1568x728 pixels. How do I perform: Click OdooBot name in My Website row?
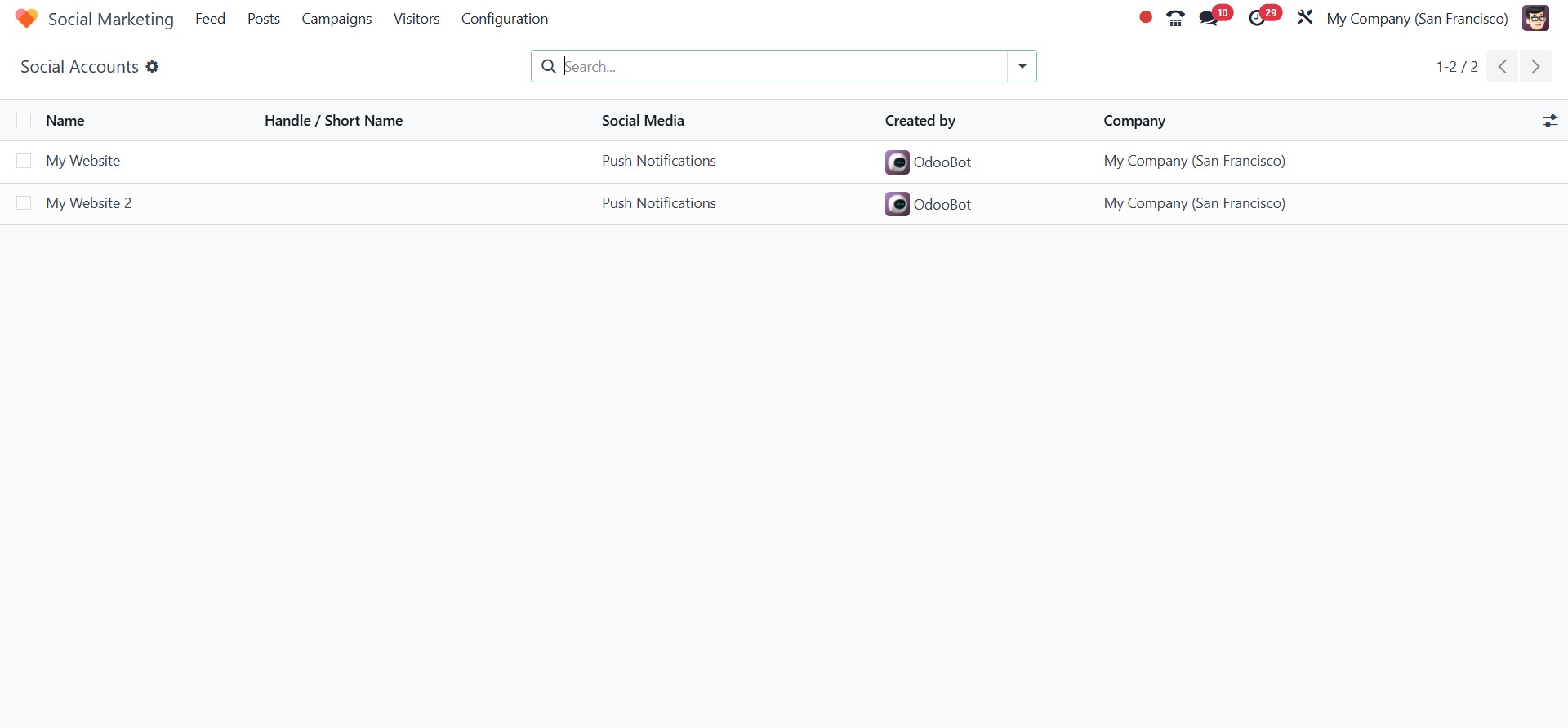pyautogui.click(x=942, y=162)
